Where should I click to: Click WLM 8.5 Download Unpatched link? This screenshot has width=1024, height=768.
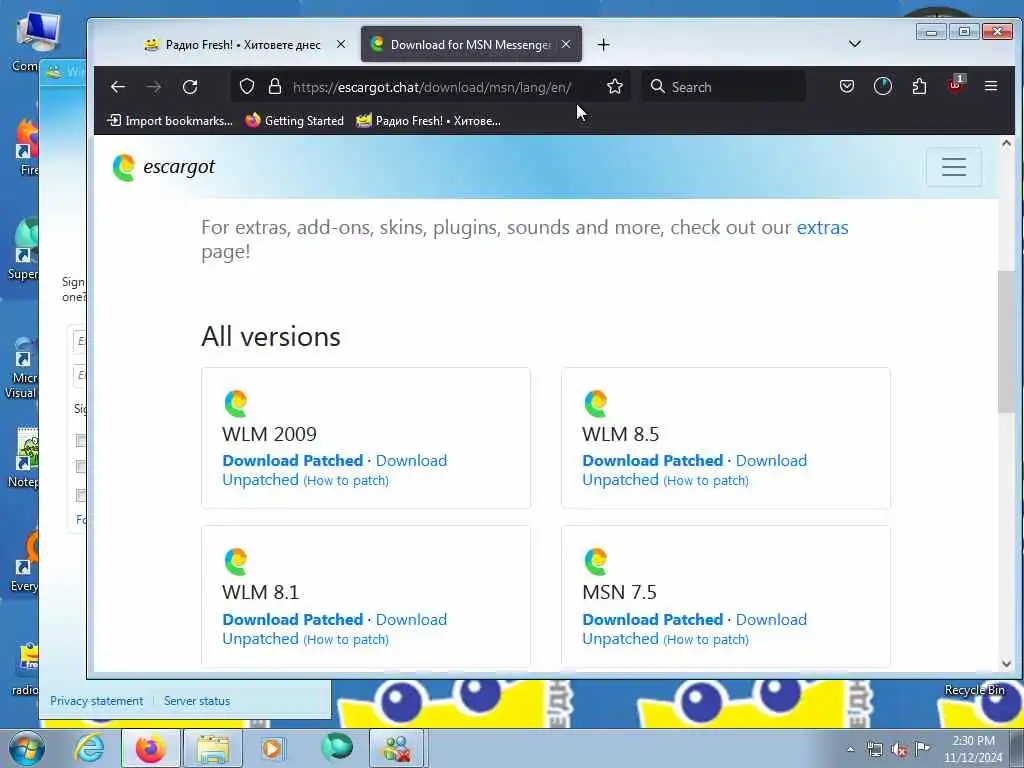694,470
